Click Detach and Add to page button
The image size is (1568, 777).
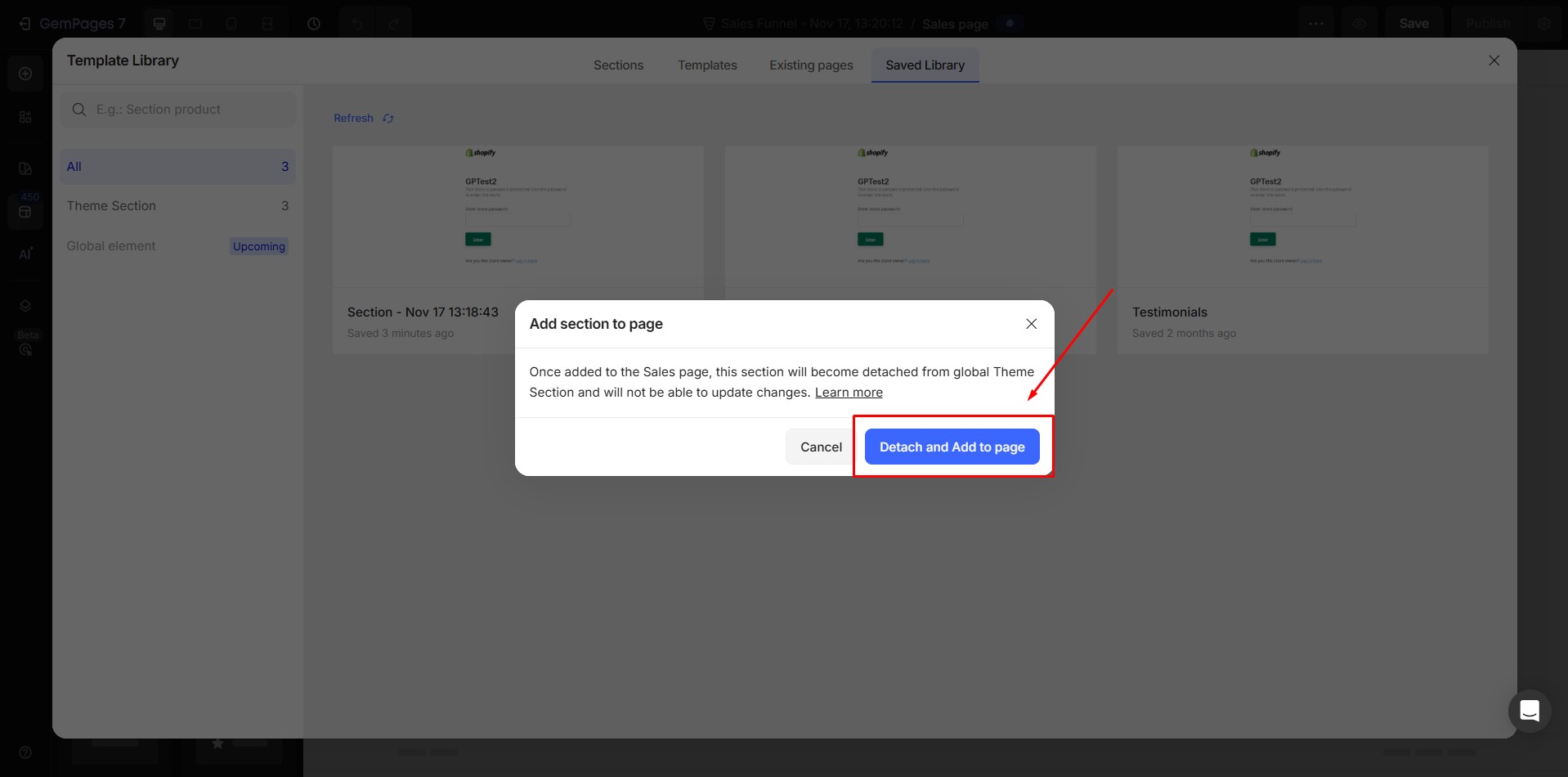pos(952,447)
